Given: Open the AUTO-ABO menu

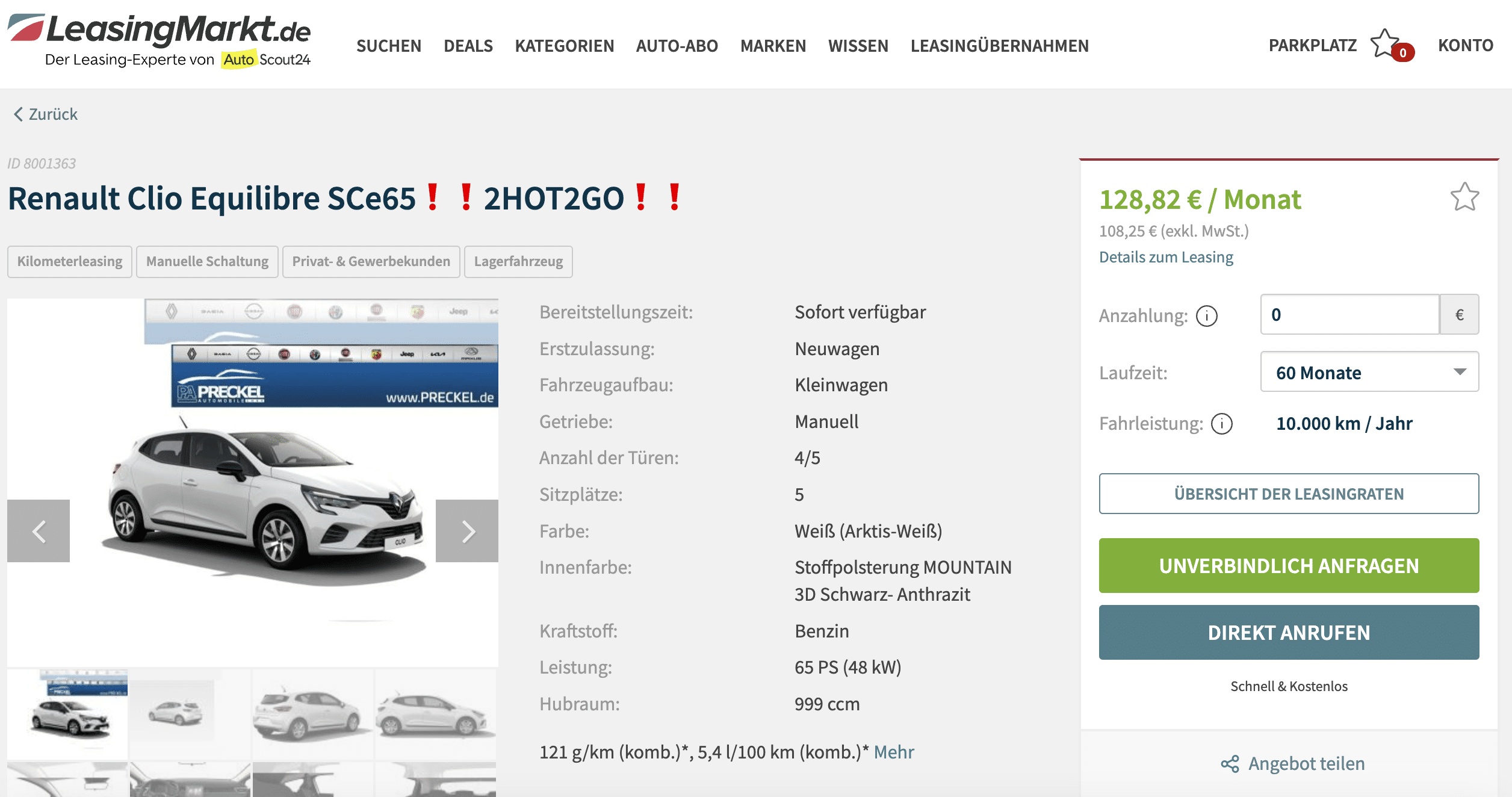Looking at the screenshot, I should coord(677,46).
